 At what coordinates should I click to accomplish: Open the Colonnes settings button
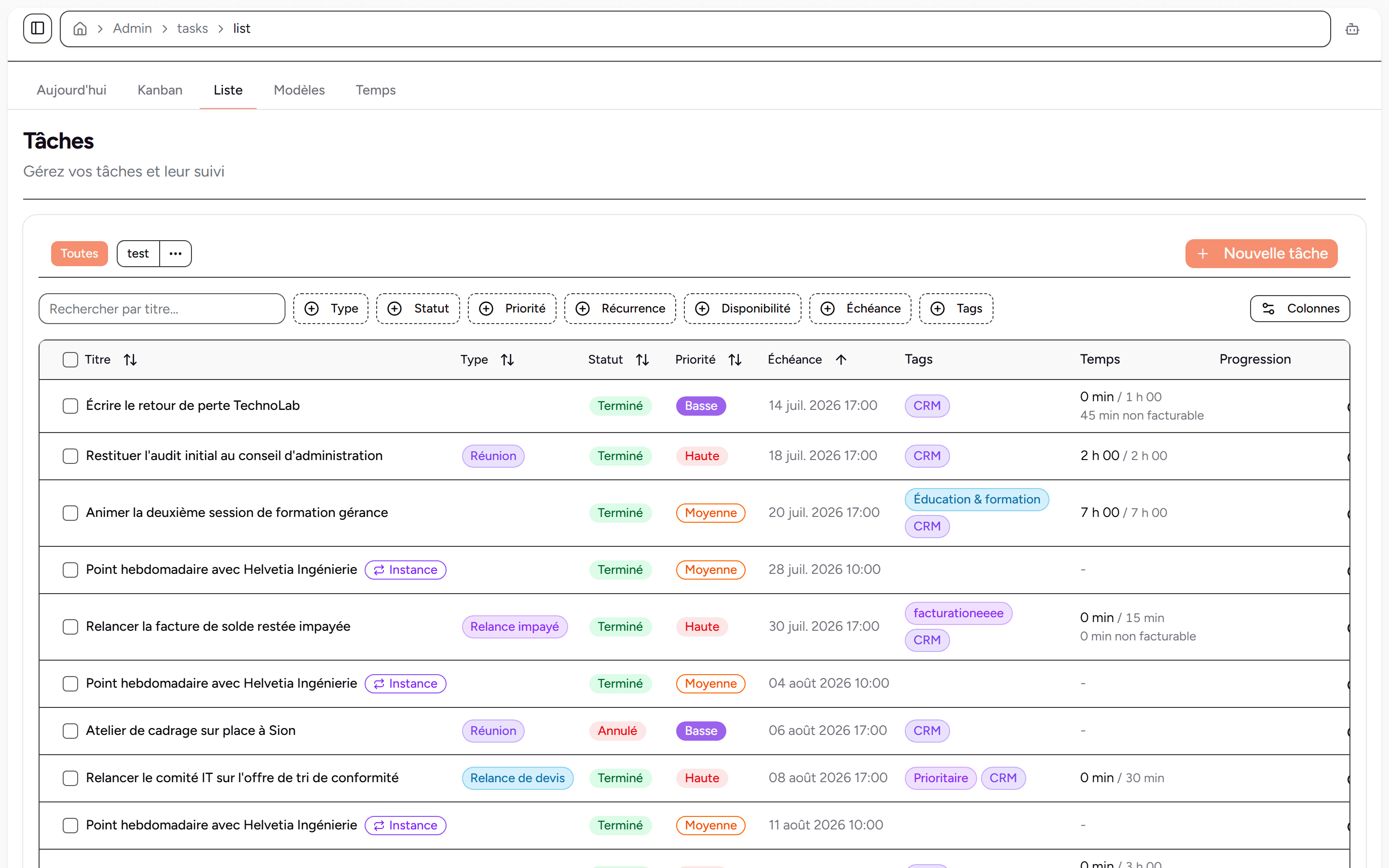pos(1300,309)
